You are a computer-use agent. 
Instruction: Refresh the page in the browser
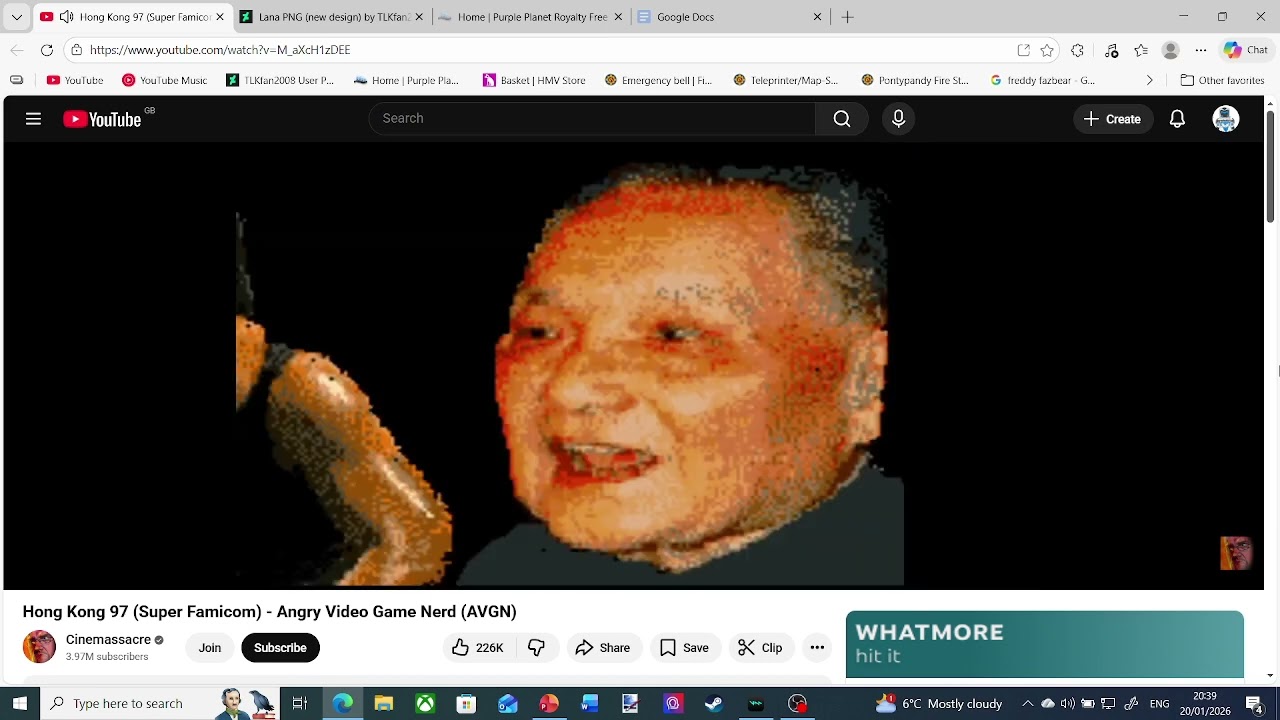47,50
